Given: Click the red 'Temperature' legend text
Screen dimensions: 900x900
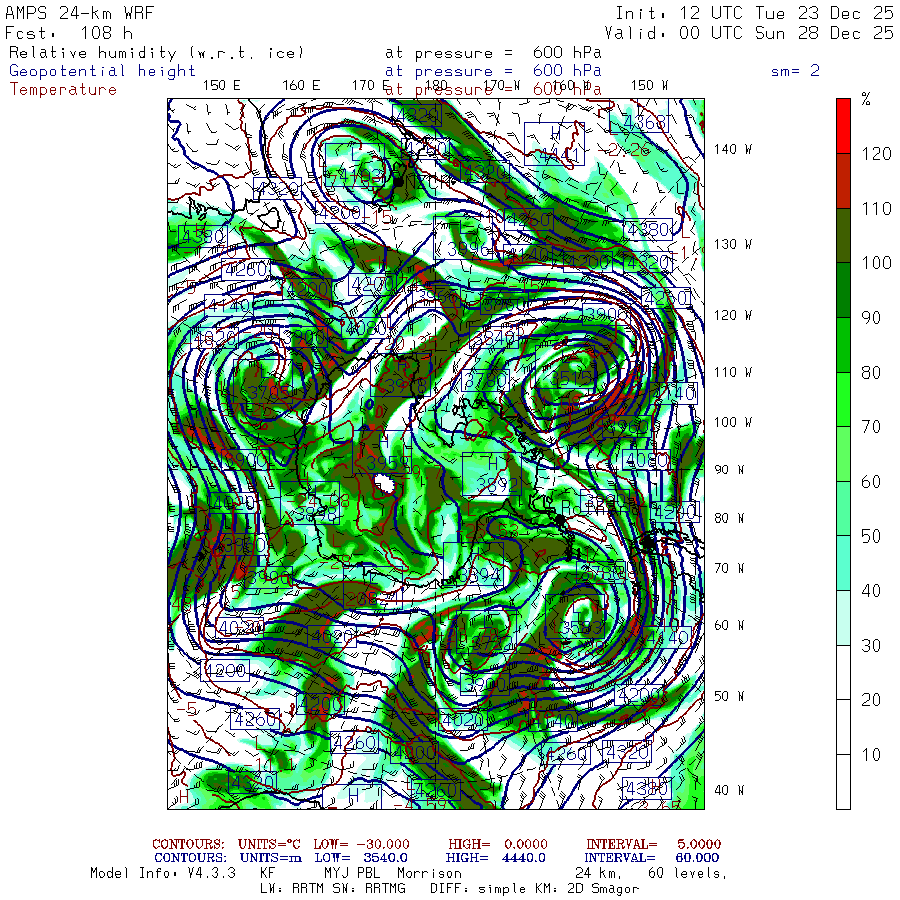Looking at the screenshot, I should [63, 89].
